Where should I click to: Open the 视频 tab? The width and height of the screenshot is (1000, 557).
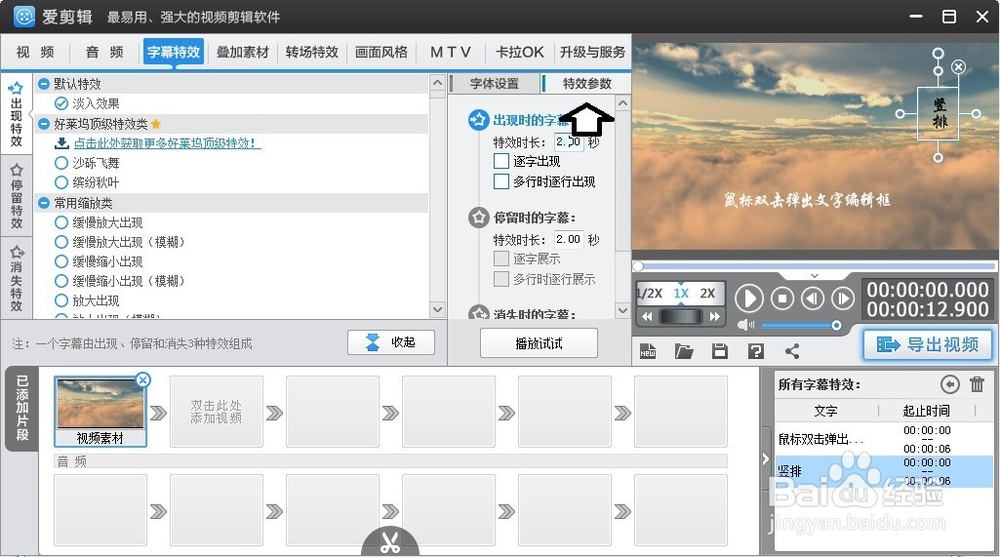coord(35,52)
